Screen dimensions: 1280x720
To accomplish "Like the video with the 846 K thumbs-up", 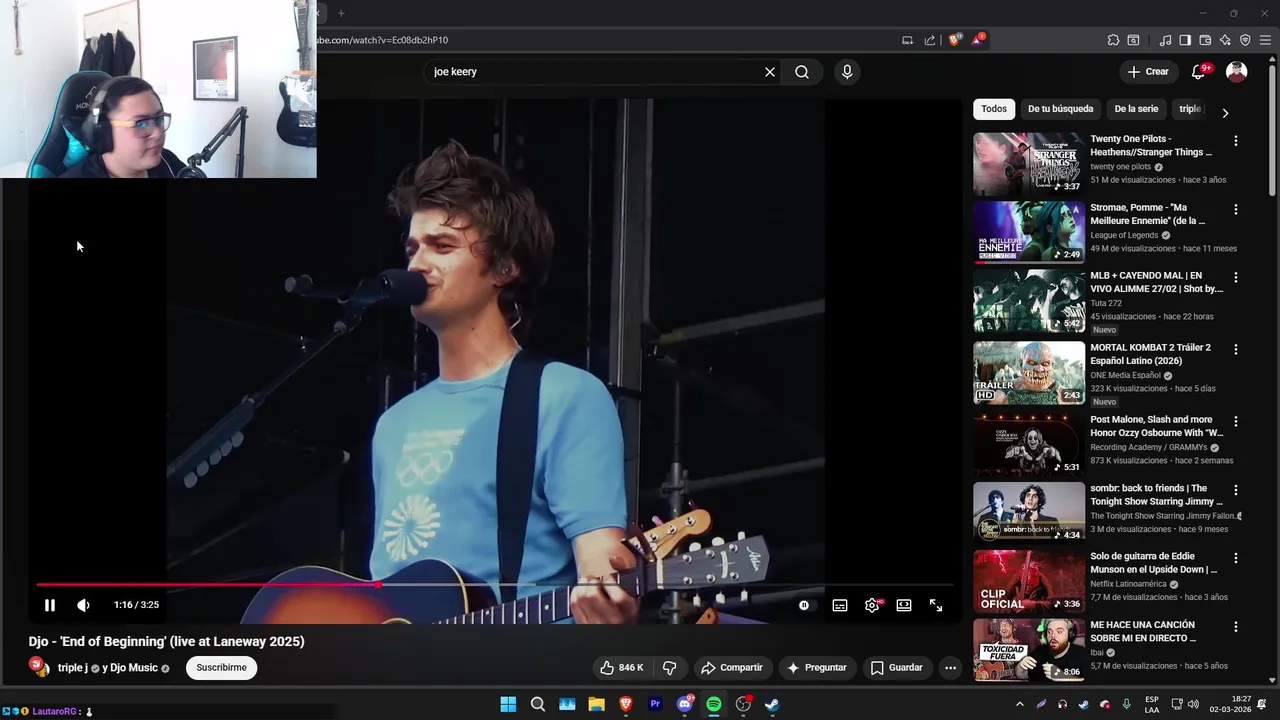I will [621, 668].
